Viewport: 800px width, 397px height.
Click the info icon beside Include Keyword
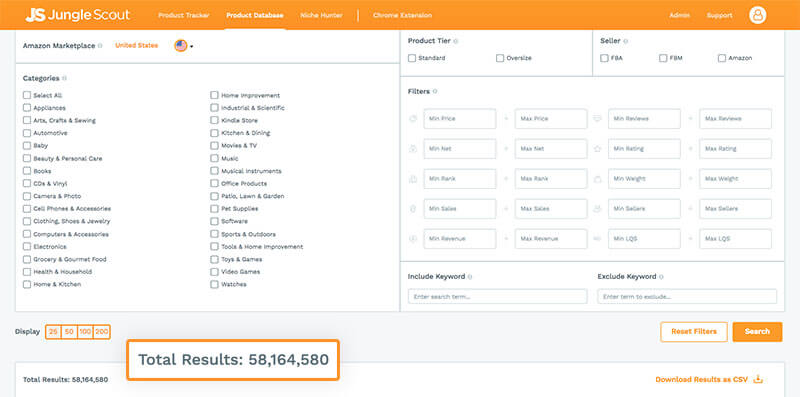tap(470, 277)
